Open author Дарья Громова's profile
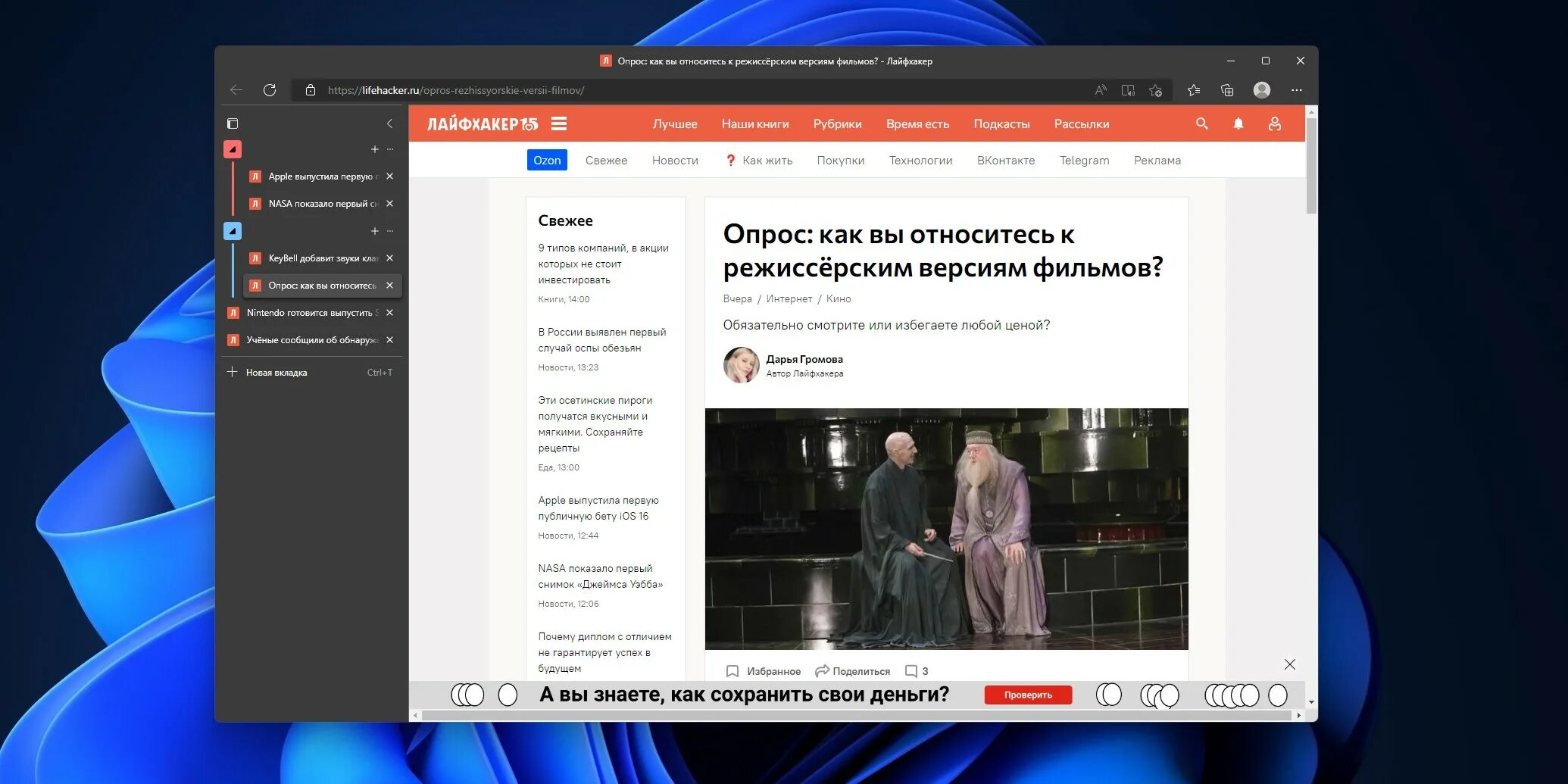1568x784 pixels. click(804, 359)
